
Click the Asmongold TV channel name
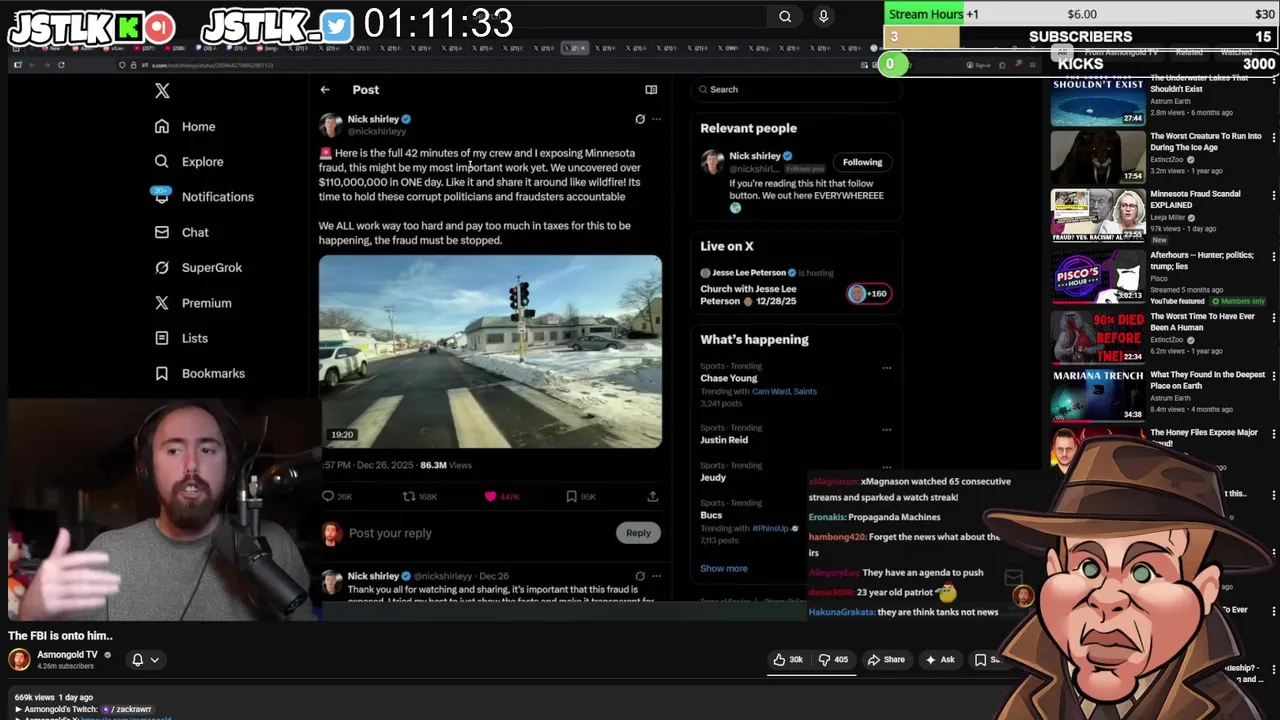tap(67, 655)
